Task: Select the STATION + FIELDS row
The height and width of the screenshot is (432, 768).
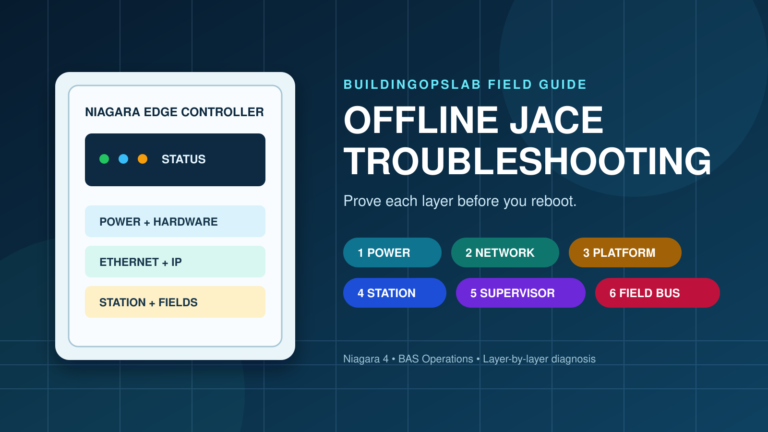Action: (x=175, y=302)
